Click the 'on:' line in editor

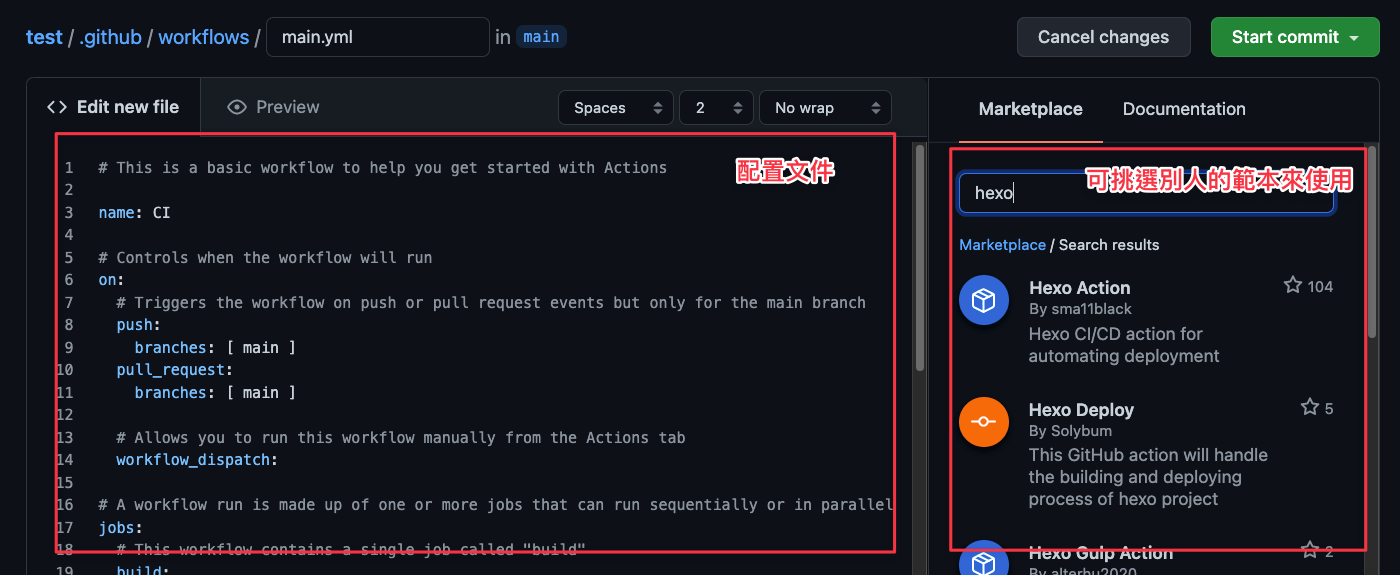click(111, 280)
